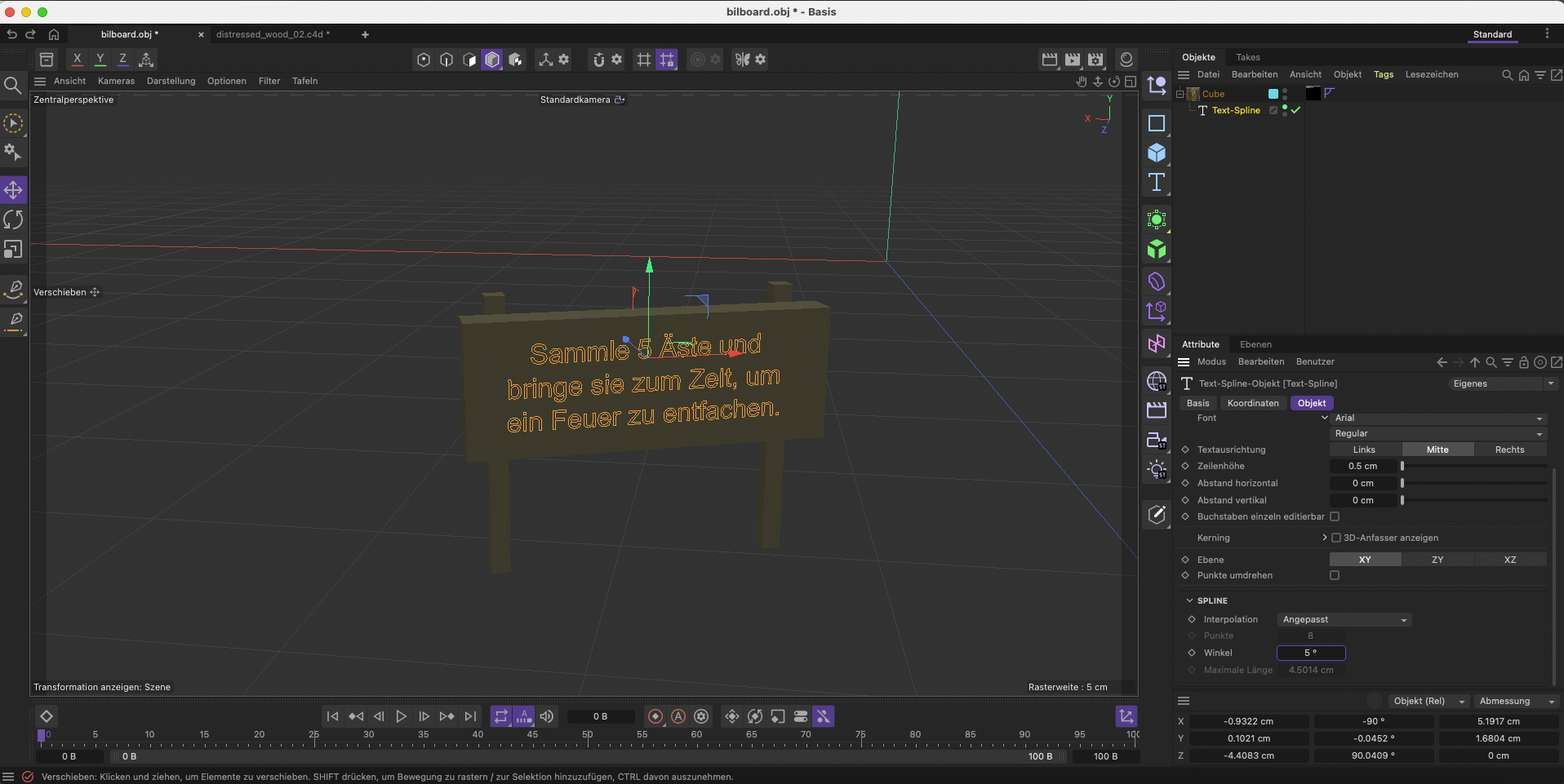Screen dimensions: 1564x784
Task: Select the Scale tool
Action: pyautogui.click(x=12, y=250)
